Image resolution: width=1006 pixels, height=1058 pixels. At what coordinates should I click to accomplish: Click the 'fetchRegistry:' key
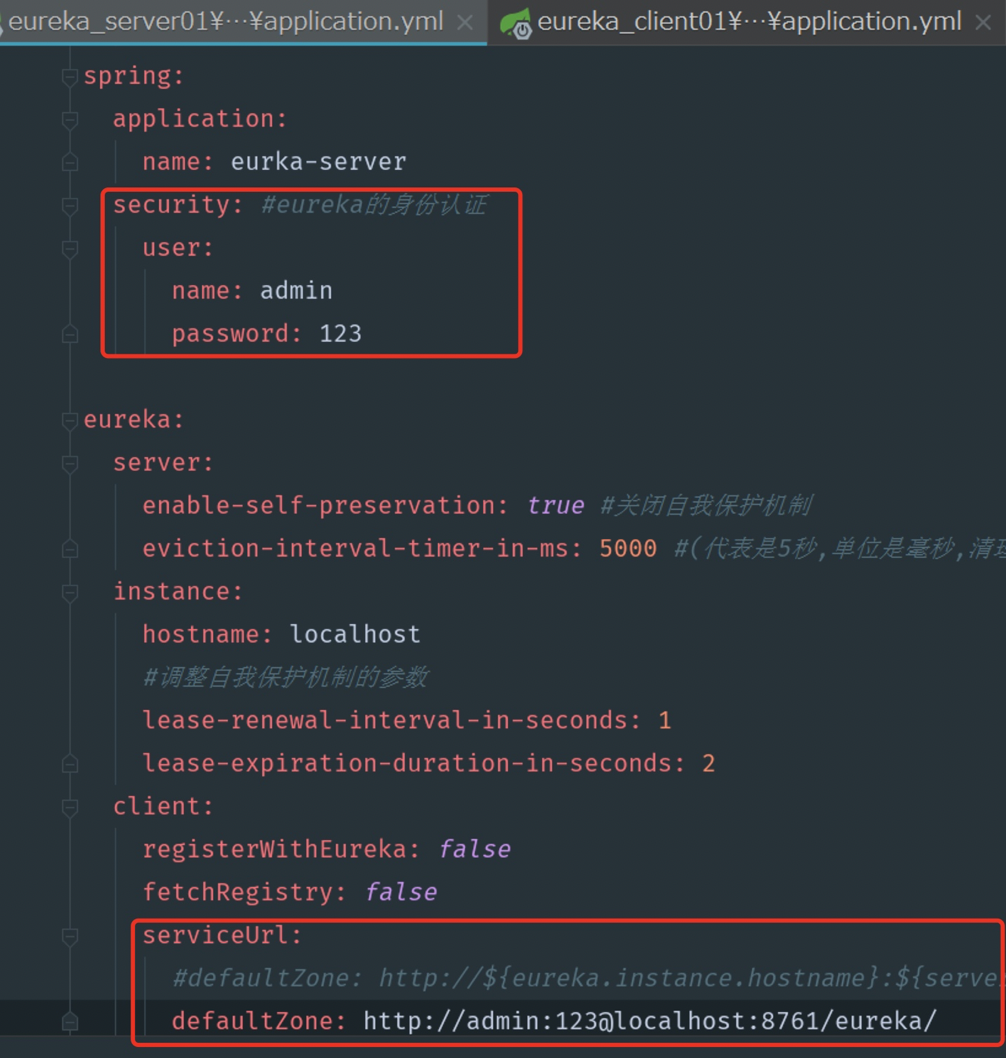click(x=244, y=892)
